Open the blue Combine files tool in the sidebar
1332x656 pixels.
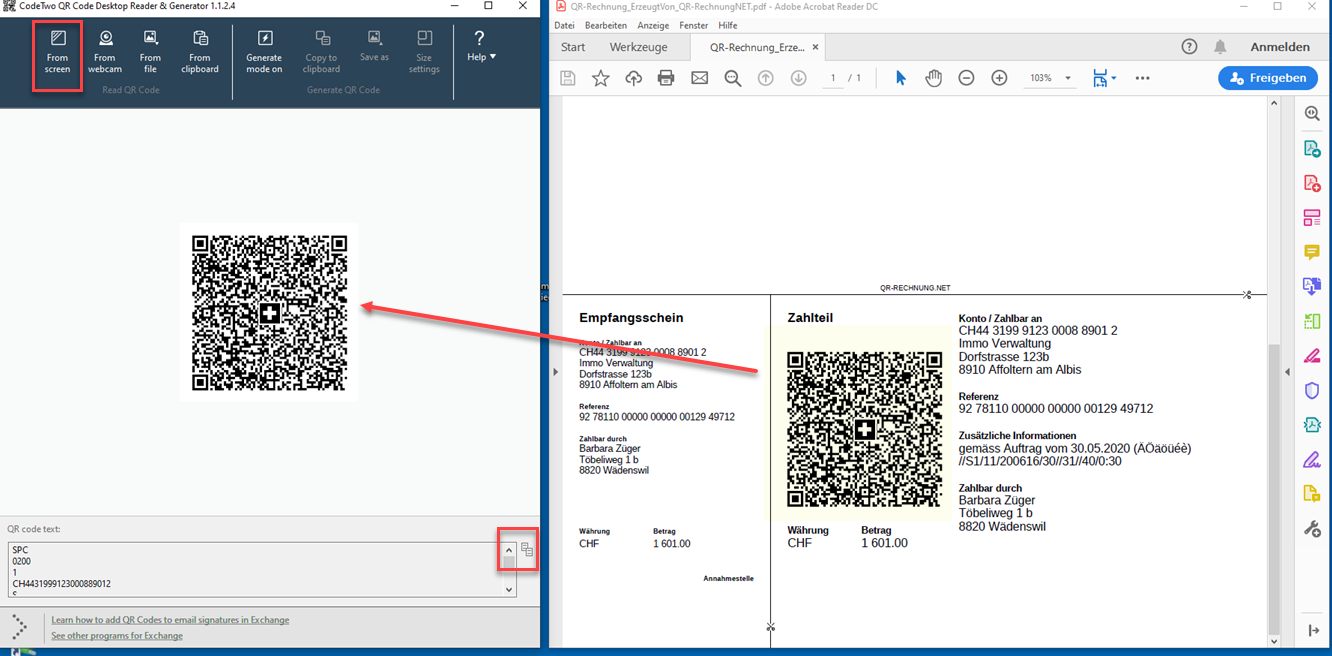pyautogui.click(x=1312, y=287)
